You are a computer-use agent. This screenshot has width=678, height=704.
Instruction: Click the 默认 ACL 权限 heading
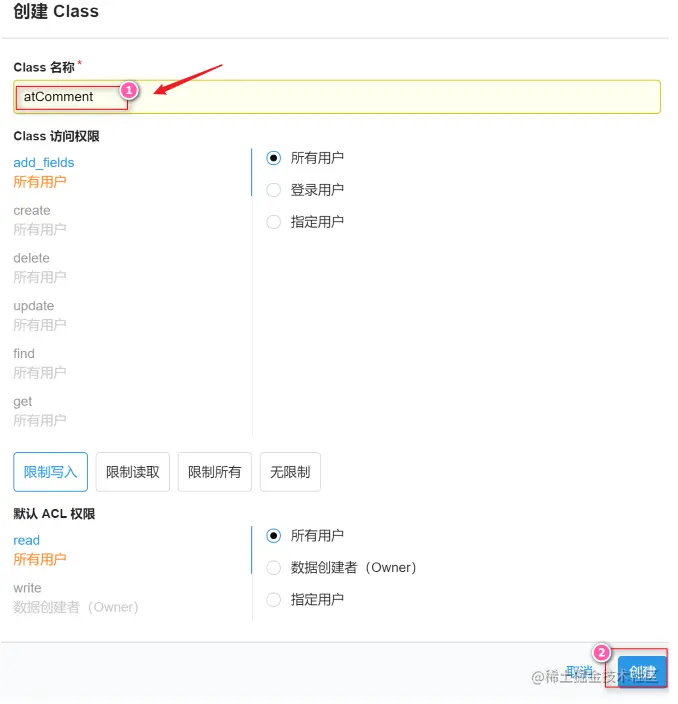54,514
